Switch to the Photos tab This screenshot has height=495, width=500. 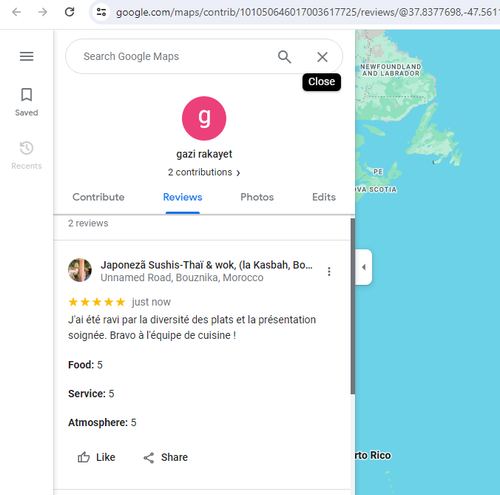[257, 197]
